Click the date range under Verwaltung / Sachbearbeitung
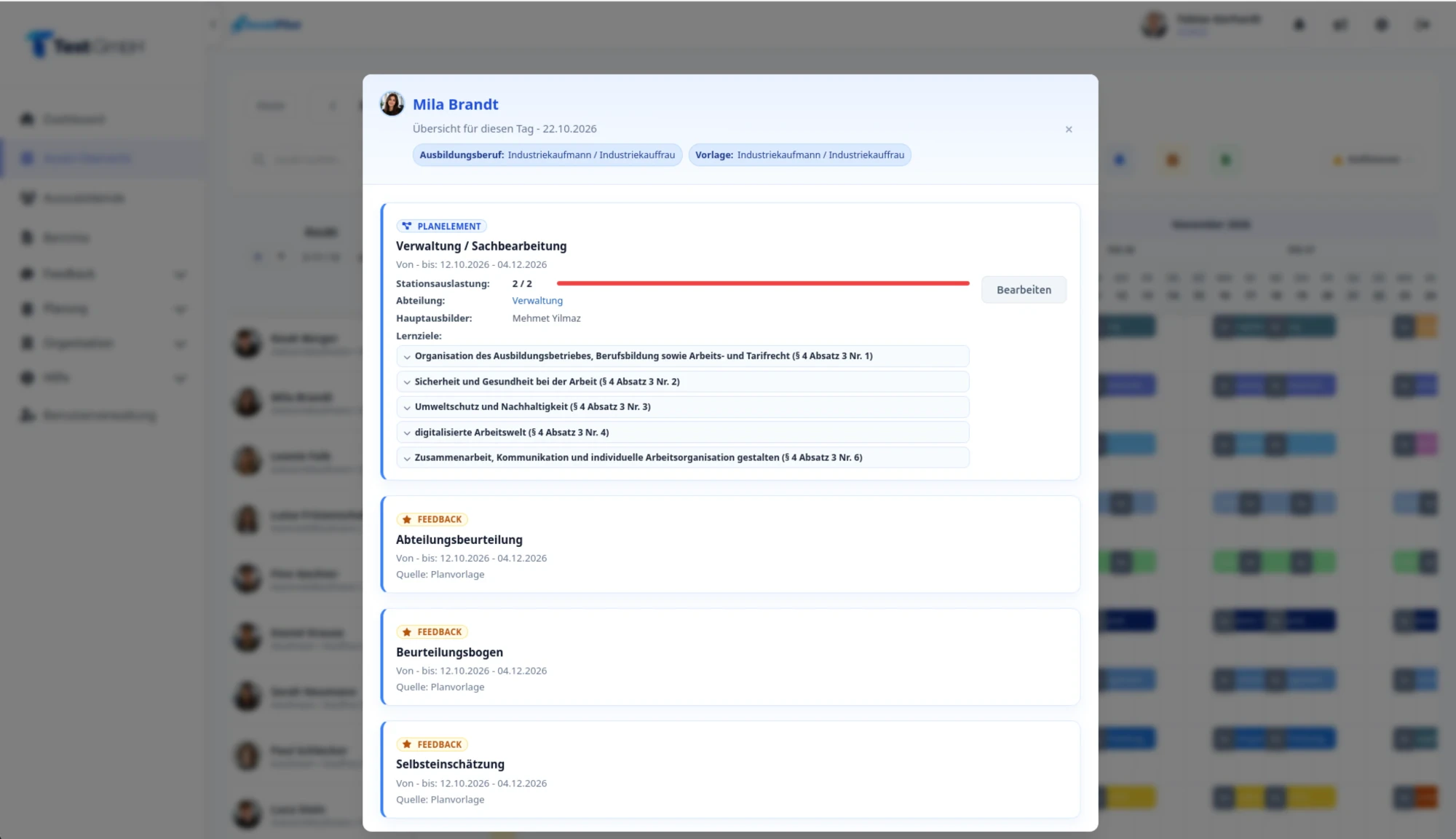This screenshot has height=839, width=1456. tap(471, 265)
